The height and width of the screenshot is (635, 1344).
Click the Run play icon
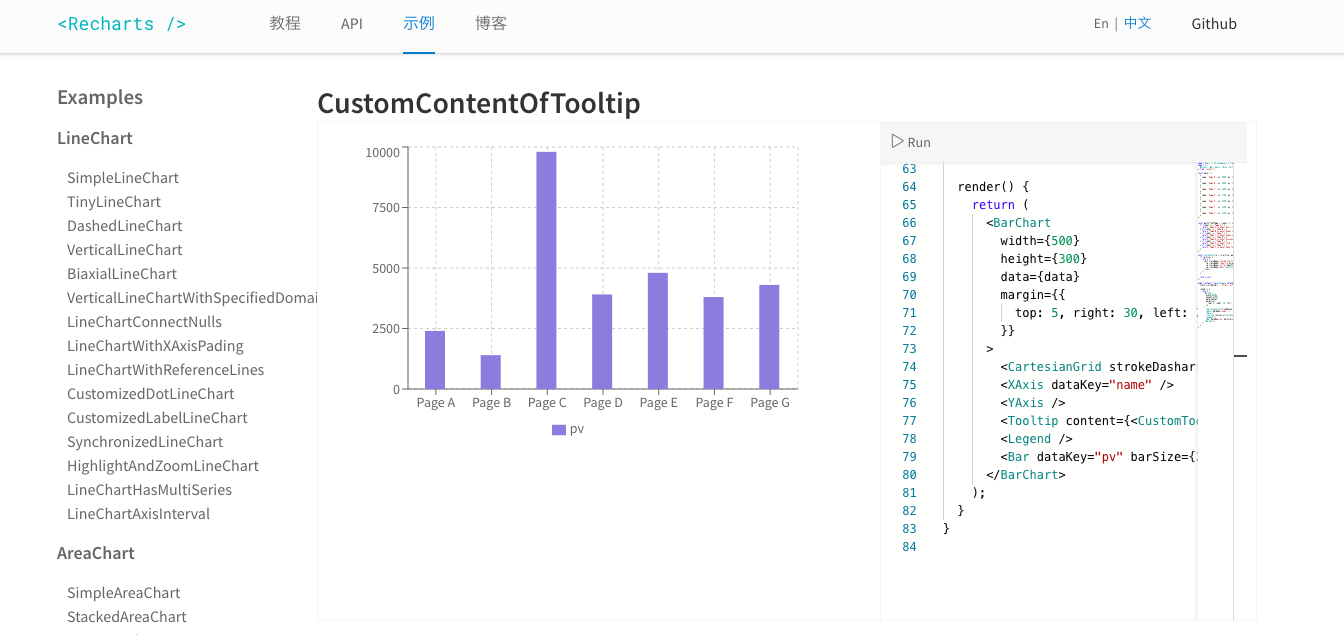coord(897,142)
